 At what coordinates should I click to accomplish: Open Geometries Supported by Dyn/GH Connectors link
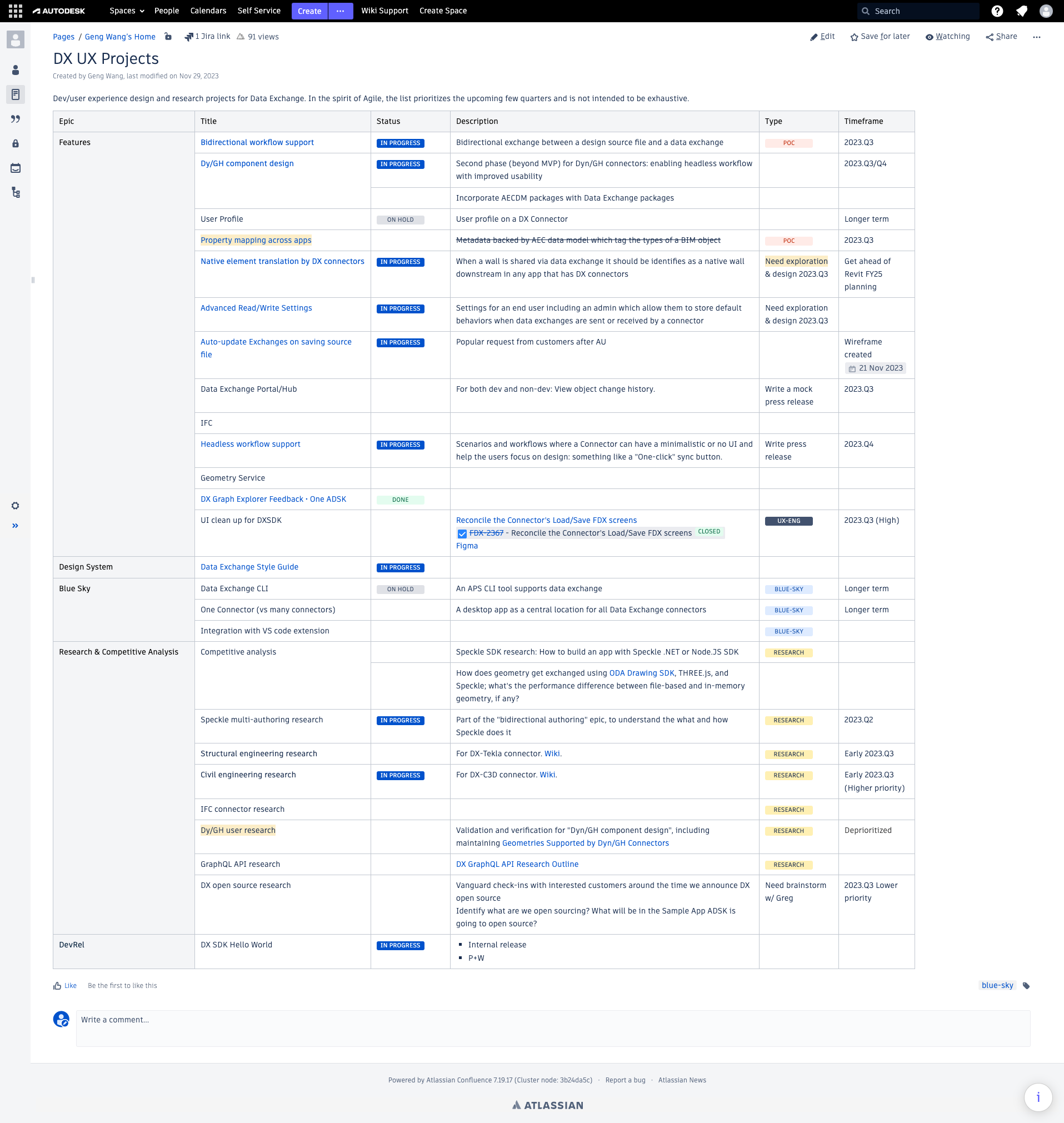pos(585,843)
